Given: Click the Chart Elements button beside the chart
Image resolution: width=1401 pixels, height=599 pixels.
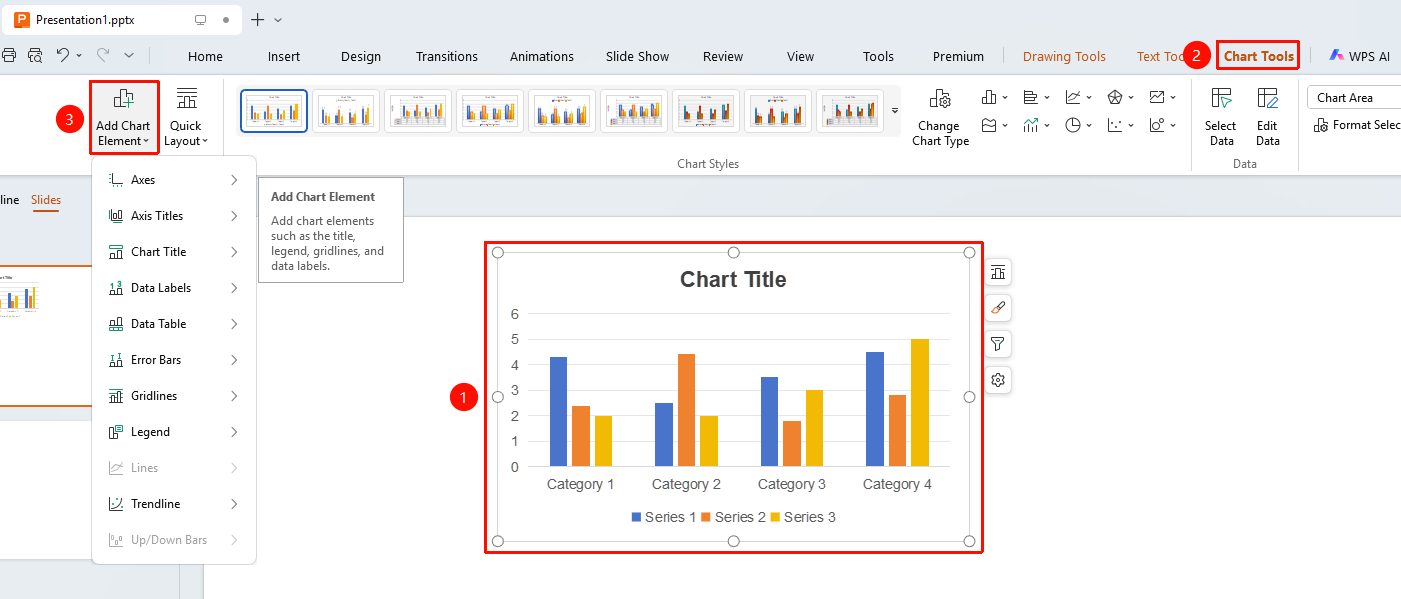Looking at the screenshot, I should (997, 272).
